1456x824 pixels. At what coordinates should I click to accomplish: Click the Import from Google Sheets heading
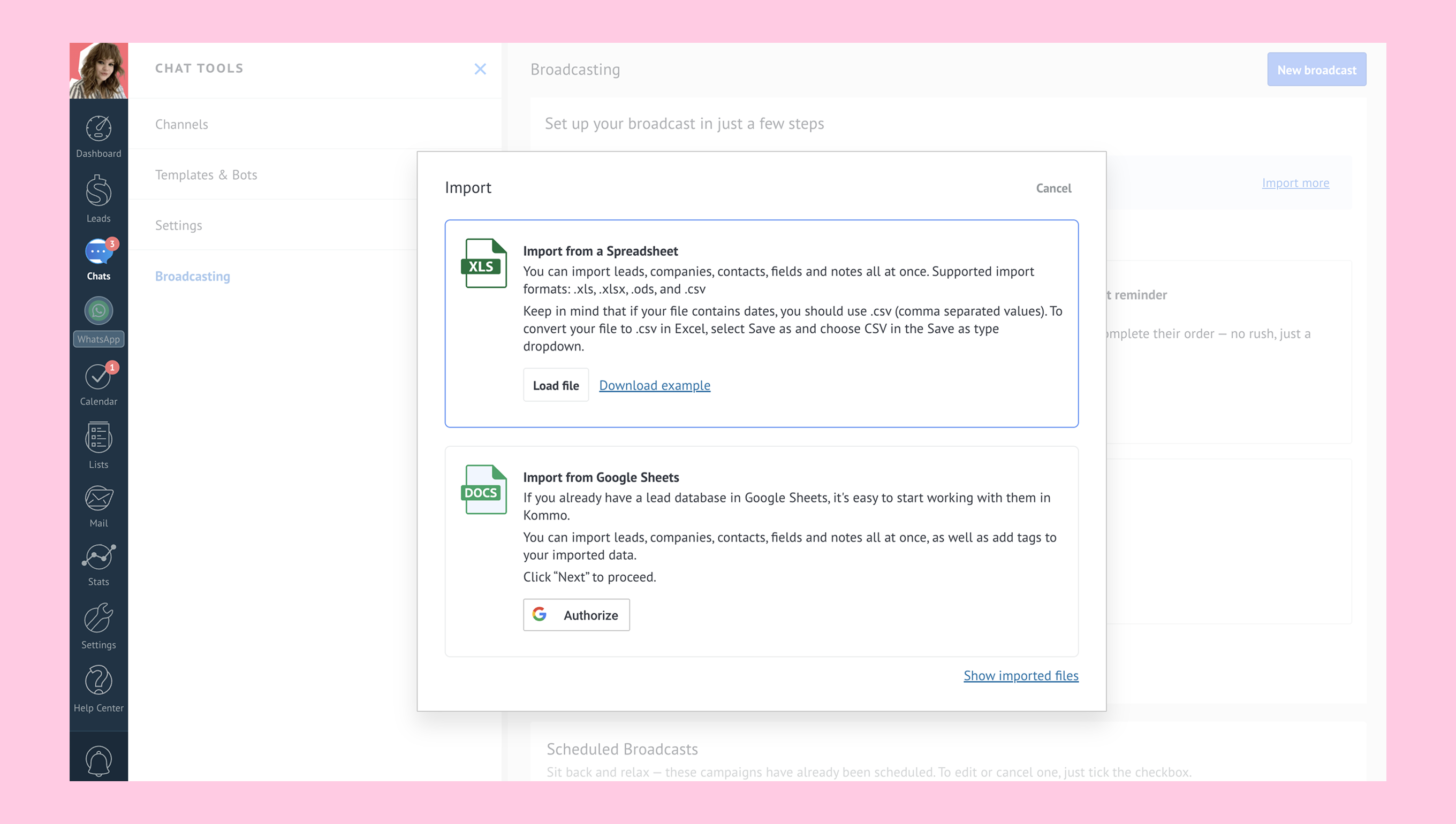pyautogui.click(x=601, y=477)
